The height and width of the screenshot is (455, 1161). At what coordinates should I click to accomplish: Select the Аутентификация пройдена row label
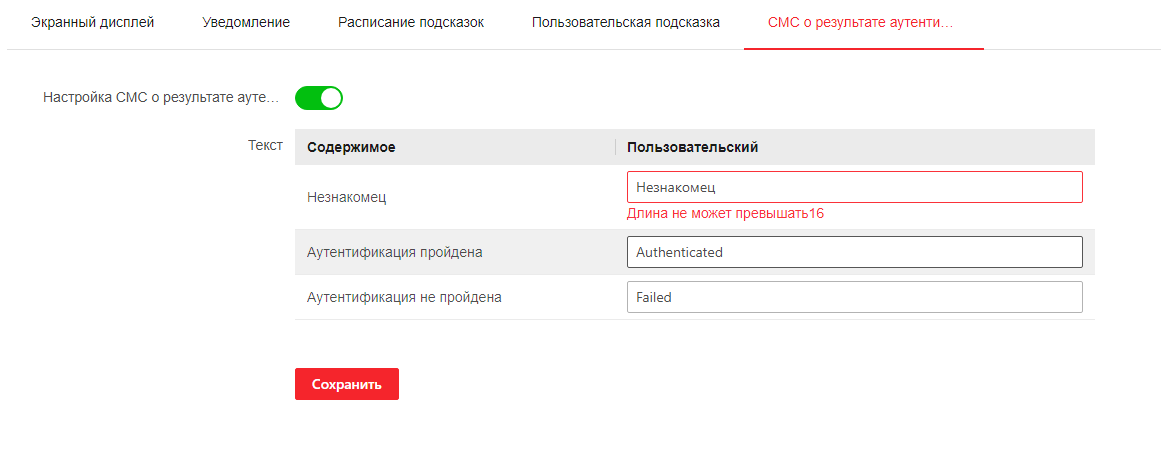pos(395,252)
